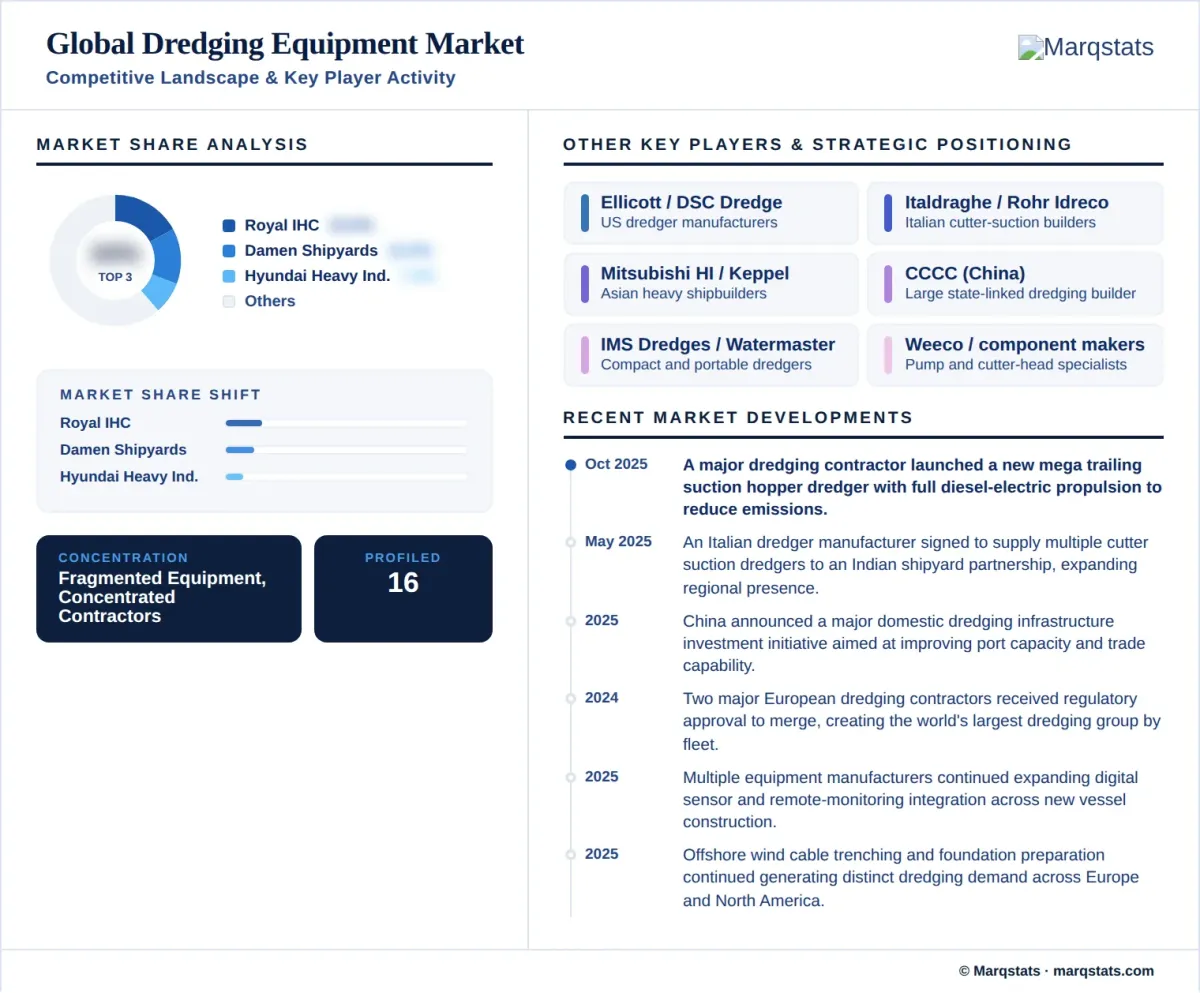Click the '2024' date label

[x=602, y=697]
